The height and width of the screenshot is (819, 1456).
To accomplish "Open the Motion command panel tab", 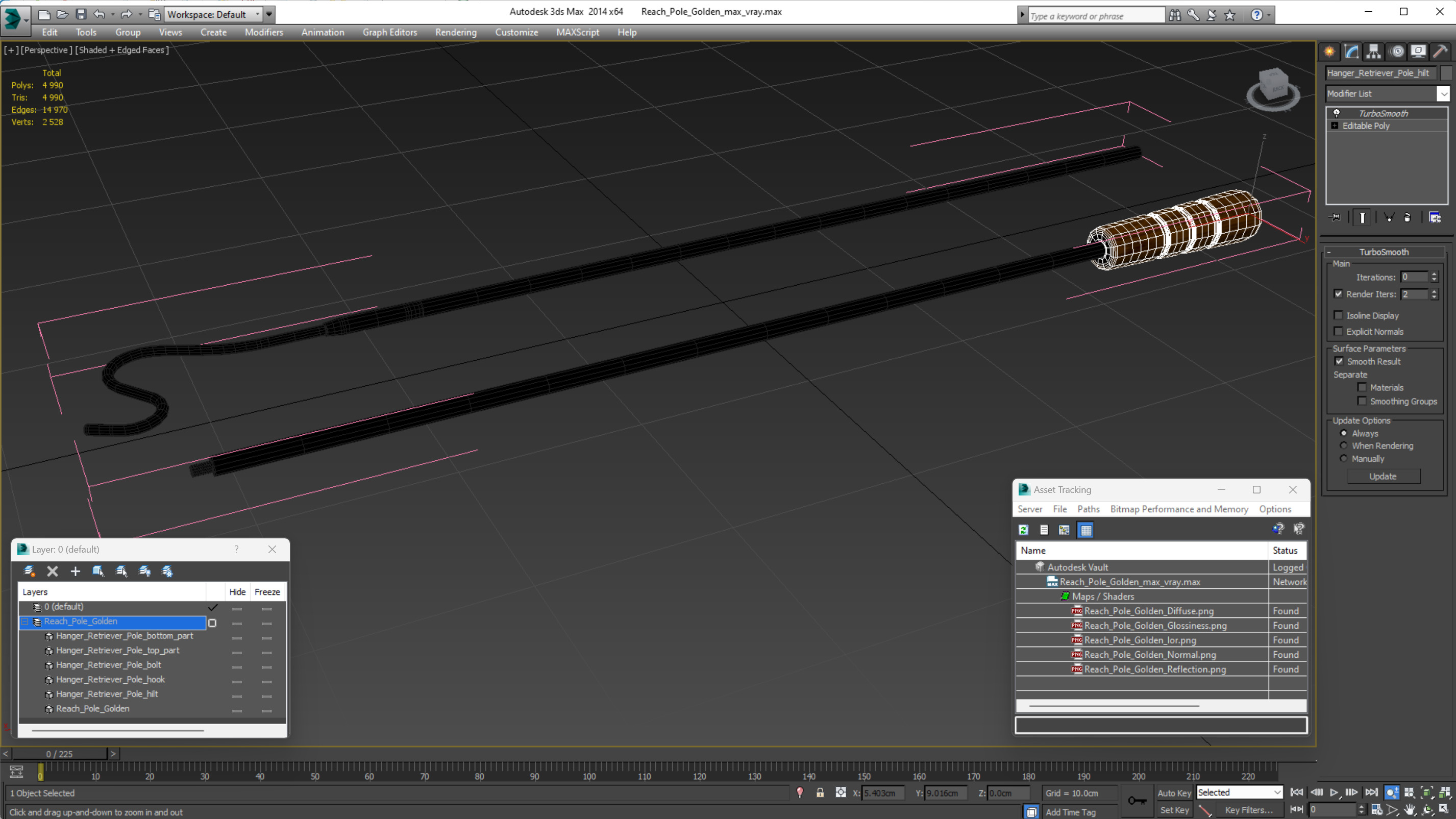I will (1396, 52).
